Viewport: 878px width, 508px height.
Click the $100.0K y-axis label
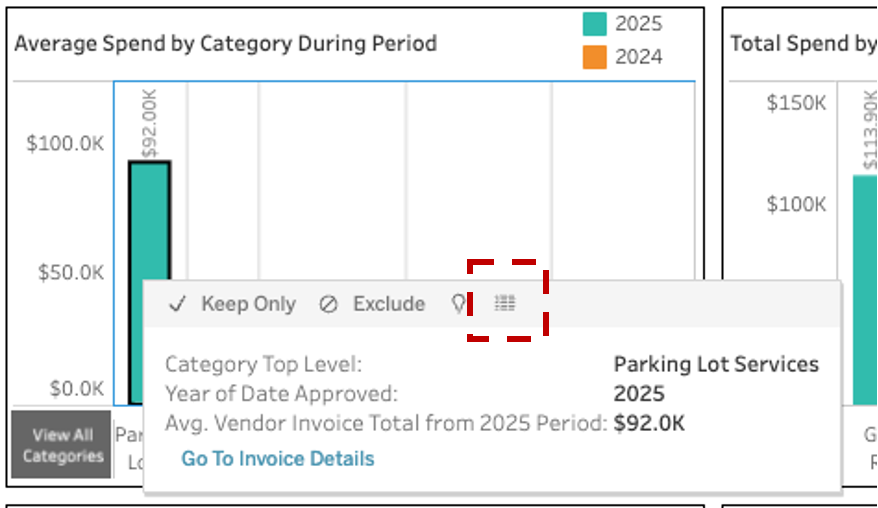(65, 144)
